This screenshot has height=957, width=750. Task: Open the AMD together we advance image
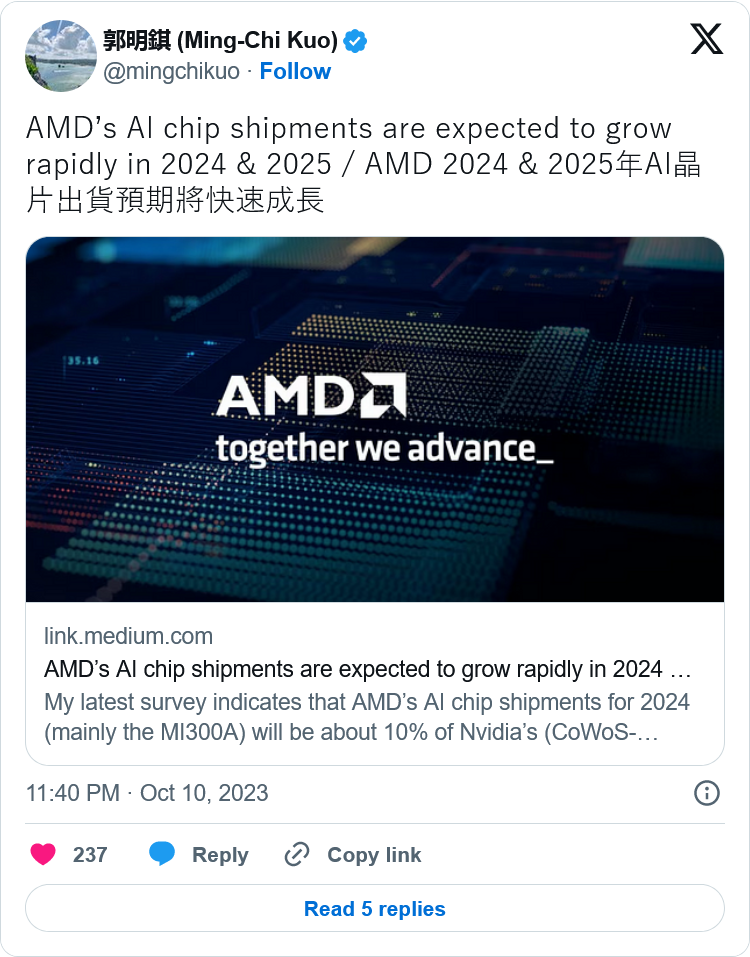pyautogui.click(x=375, y=419)
